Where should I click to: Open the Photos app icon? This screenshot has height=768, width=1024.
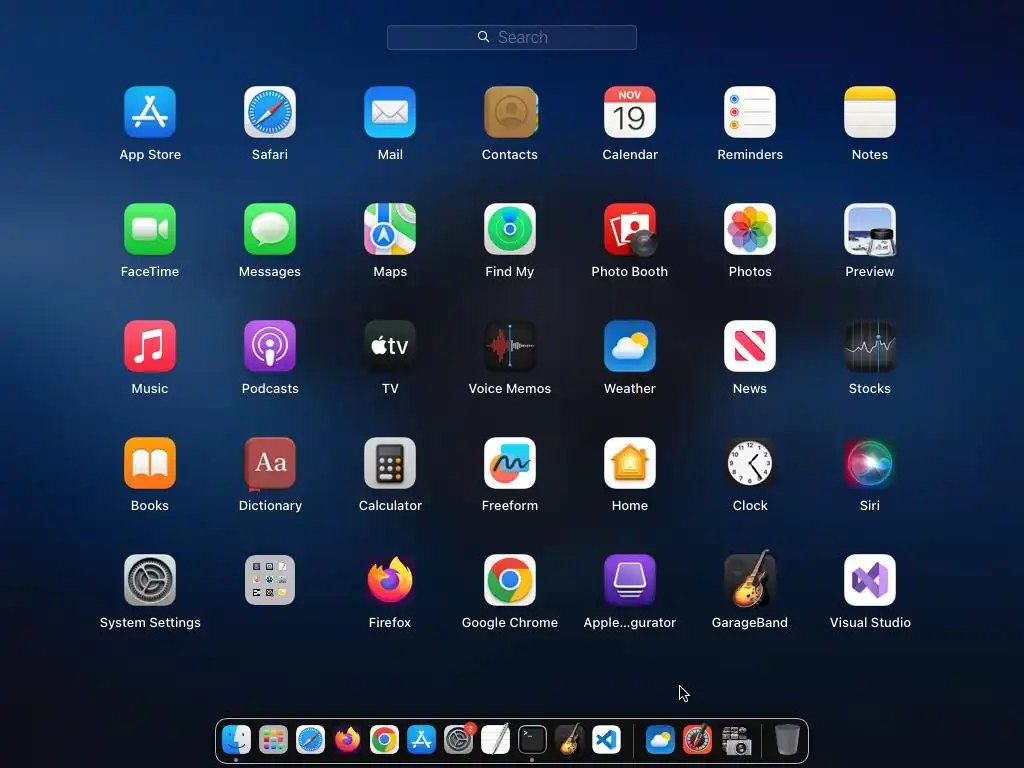pos(750,229)
